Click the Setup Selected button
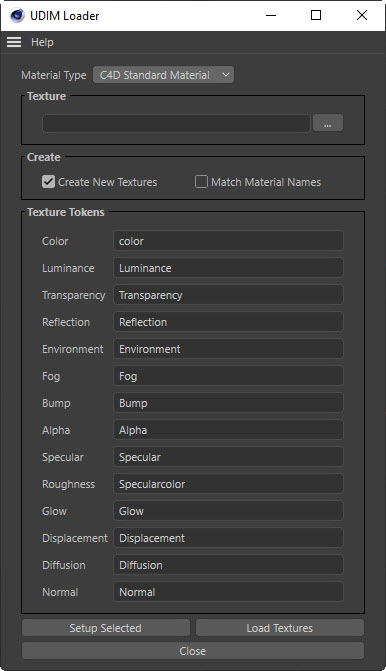The image size is (386, 671). [x=106, y=628]
